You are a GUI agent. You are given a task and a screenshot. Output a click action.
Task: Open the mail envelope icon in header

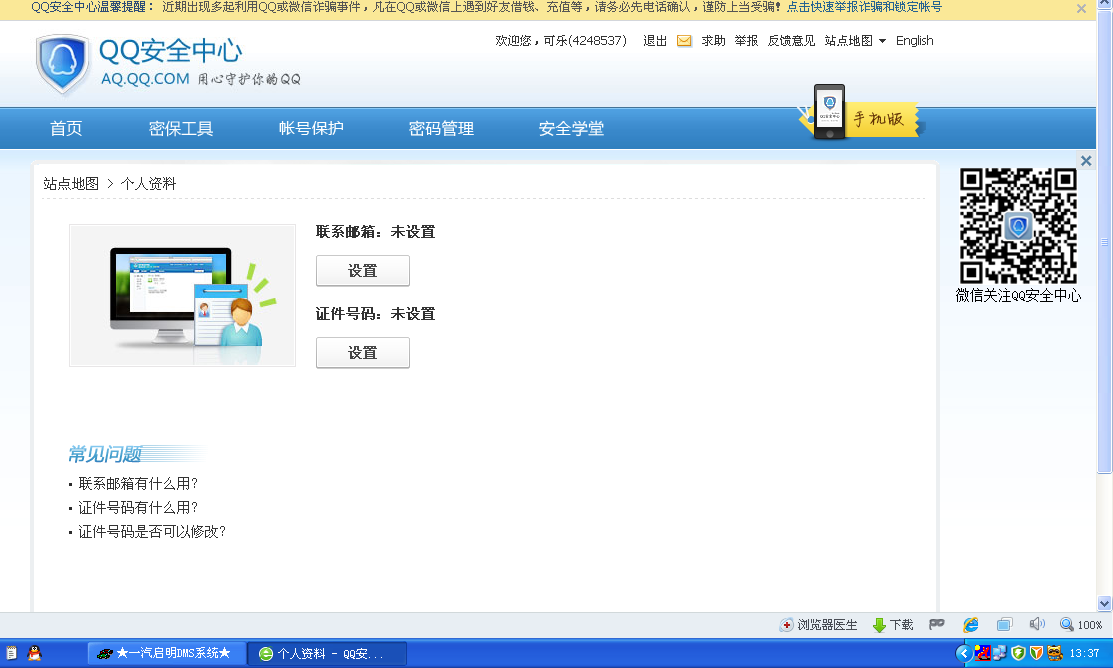(684, 41)
